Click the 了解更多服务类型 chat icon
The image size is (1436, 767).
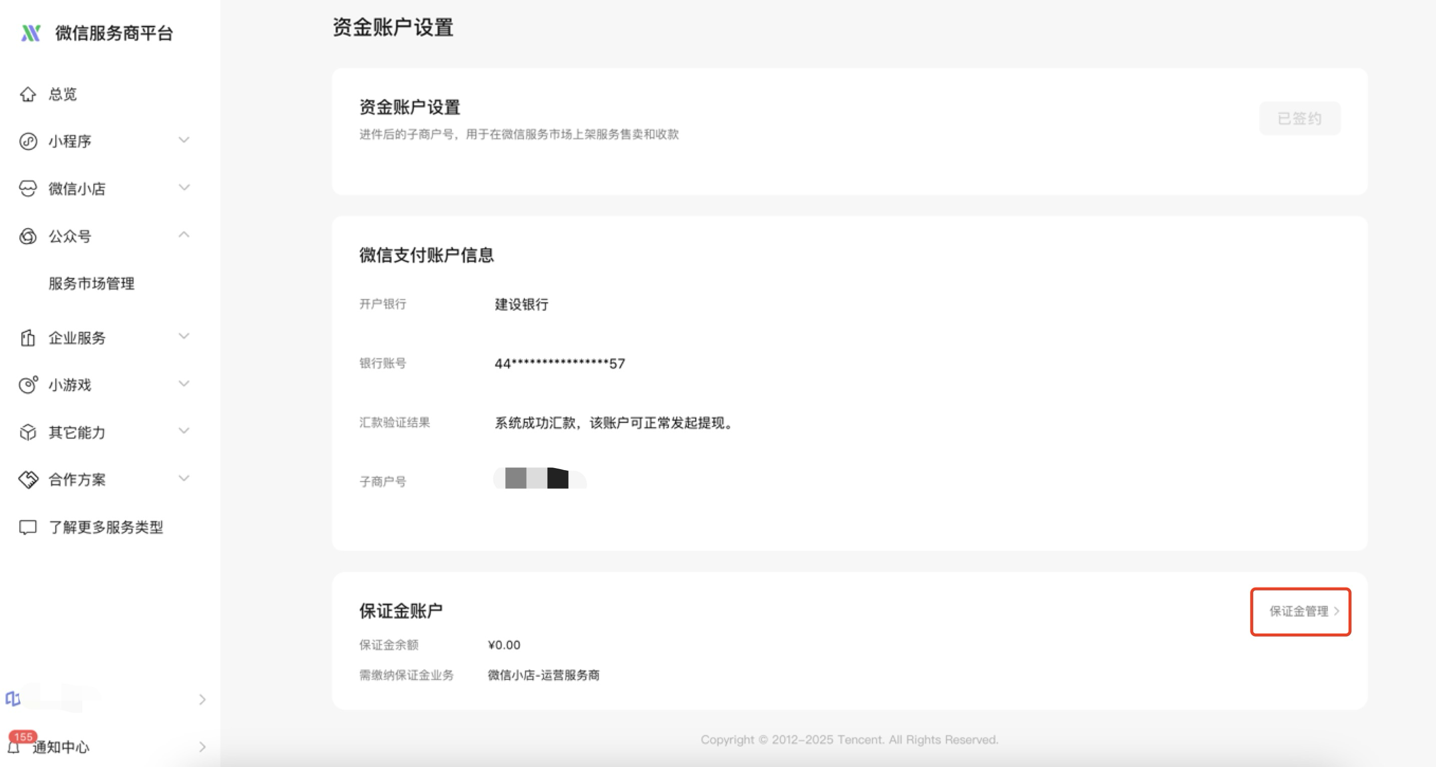[x=28, y=527]
